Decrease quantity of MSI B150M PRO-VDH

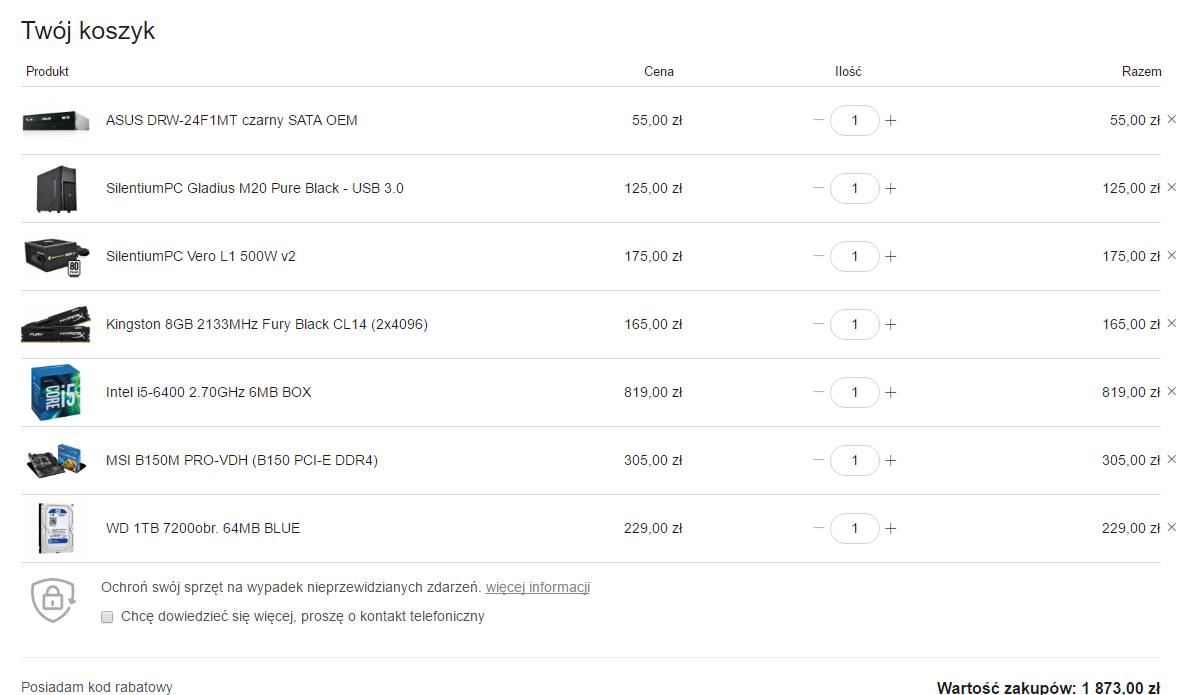818,460
